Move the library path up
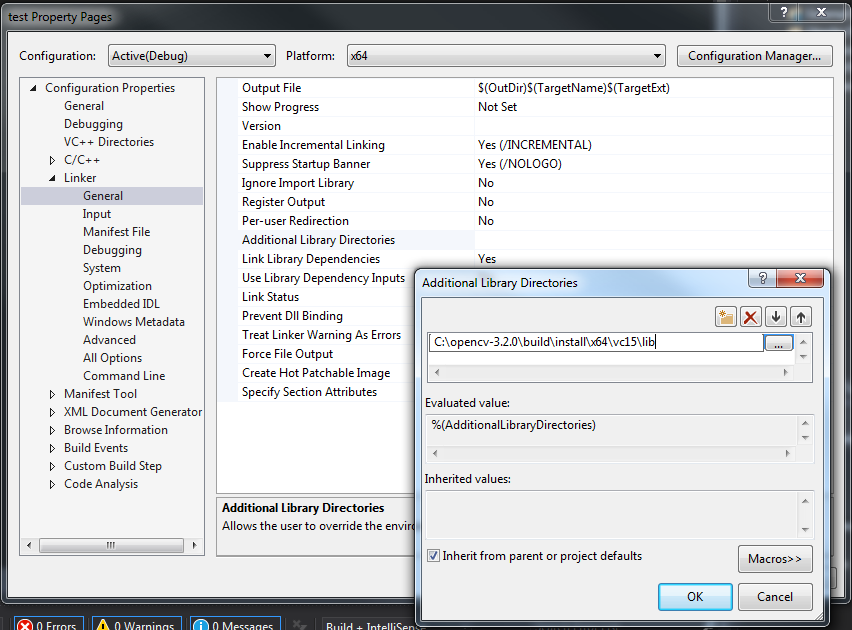 tap(803, 316)
